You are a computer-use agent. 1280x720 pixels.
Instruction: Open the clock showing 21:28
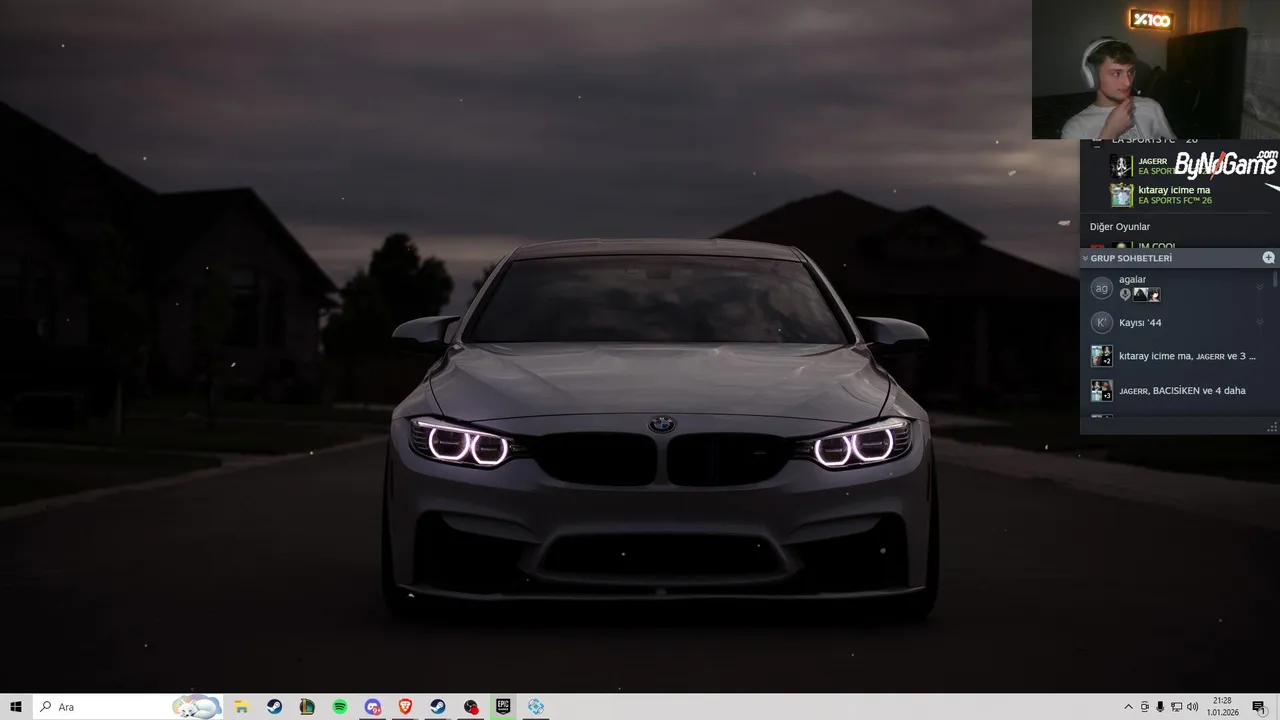click(x=1222, y=707)
